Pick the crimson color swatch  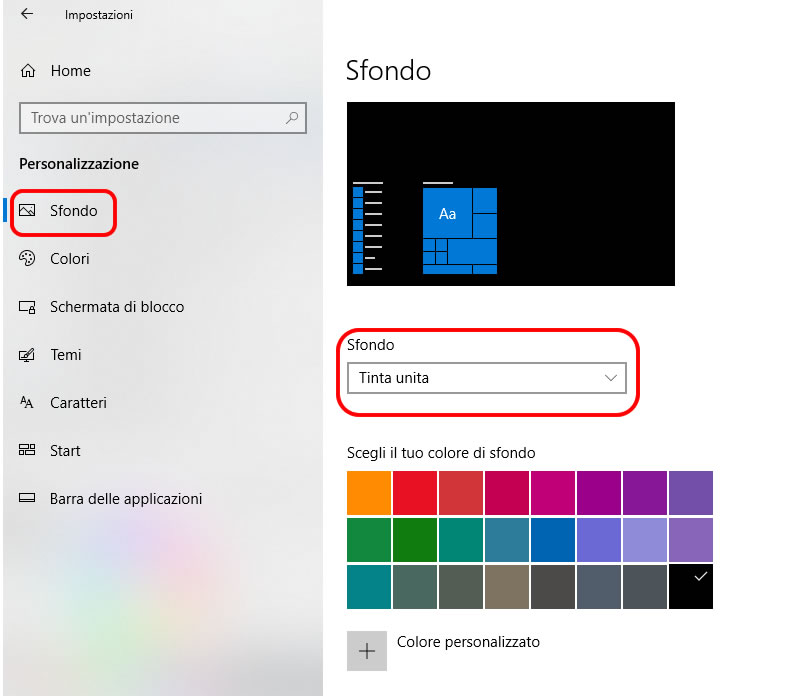click(507, 493)
